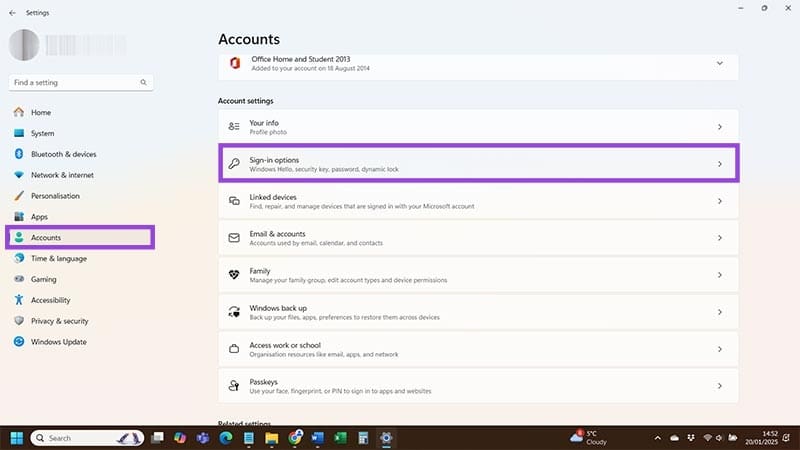Click the Network & internet icon
Image resolution: width=800 pixels, height=450 pixels.
pyautogui.click(x=19, y=175)
